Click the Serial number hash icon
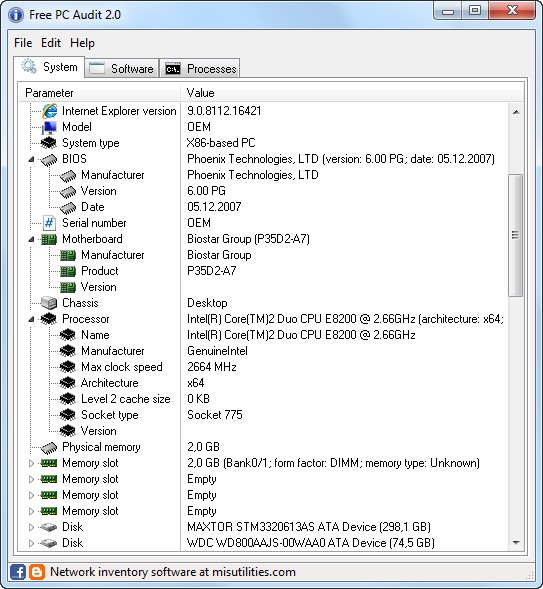The height and width of the screenshot is (589, 543). click(x=49, y=223)
